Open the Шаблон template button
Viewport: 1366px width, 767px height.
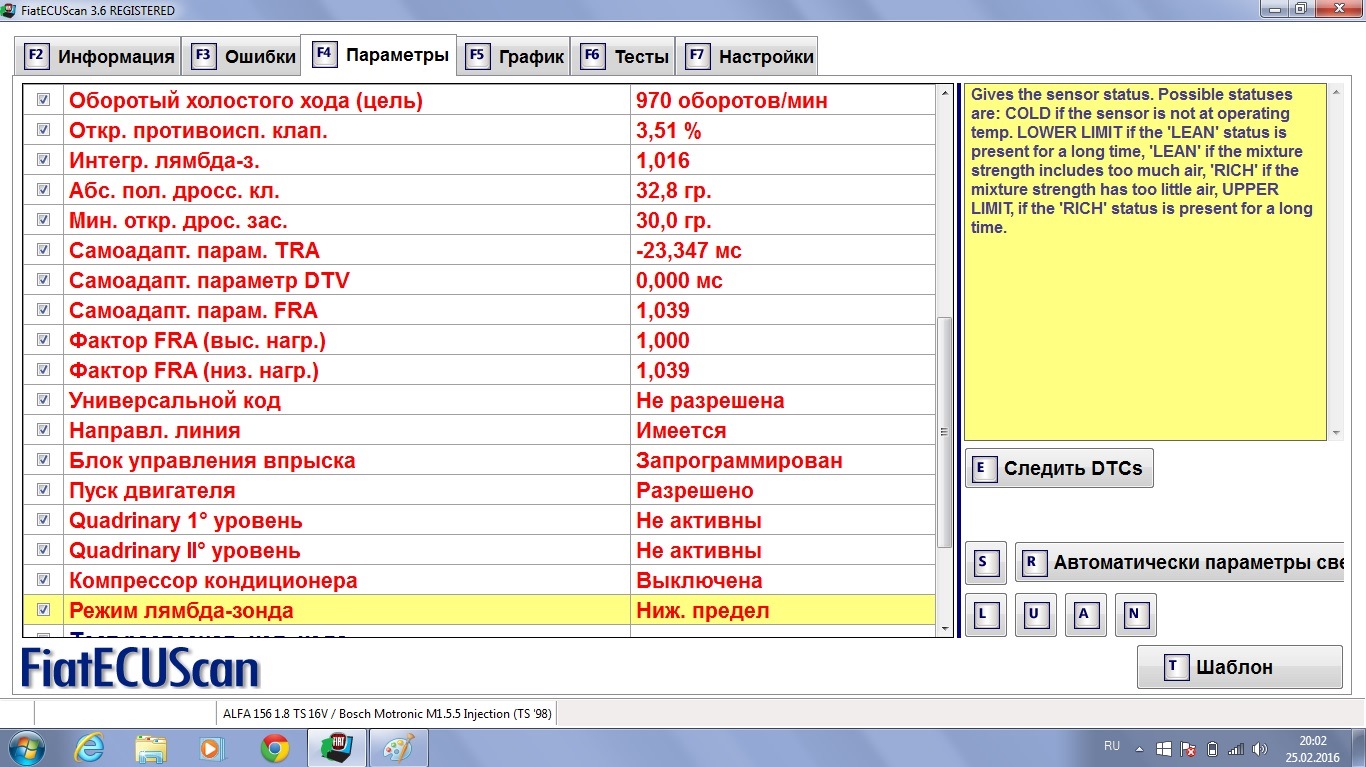pyautogui.click(x=1240, y=667)
